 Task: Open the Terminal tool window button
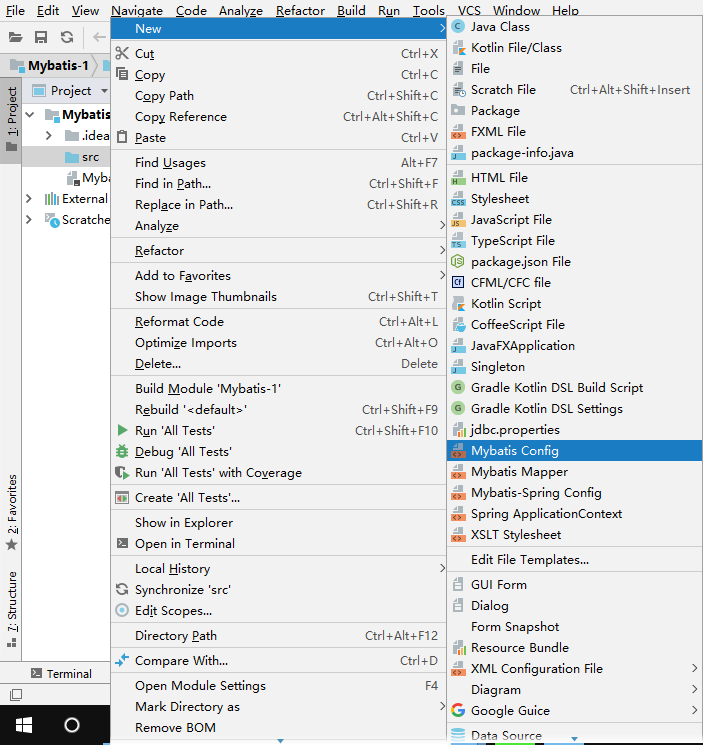(61, 673)
